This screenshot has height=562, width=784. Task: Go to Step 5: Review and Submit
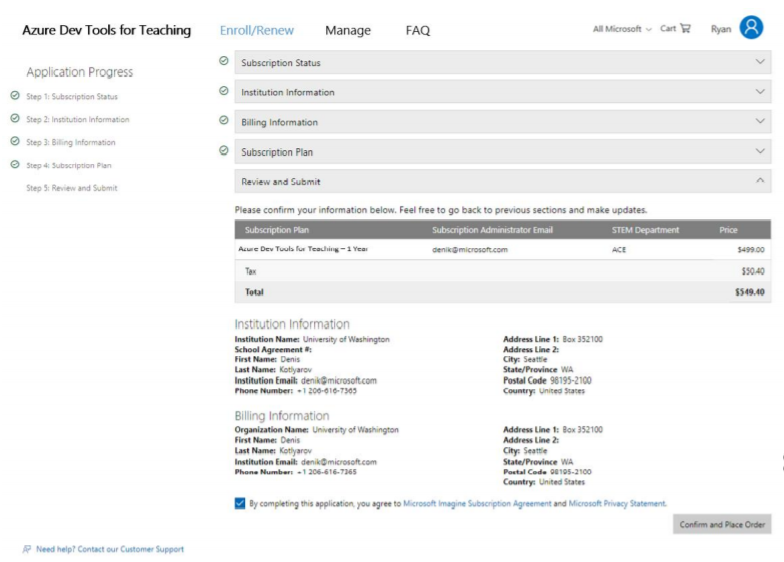72,188
